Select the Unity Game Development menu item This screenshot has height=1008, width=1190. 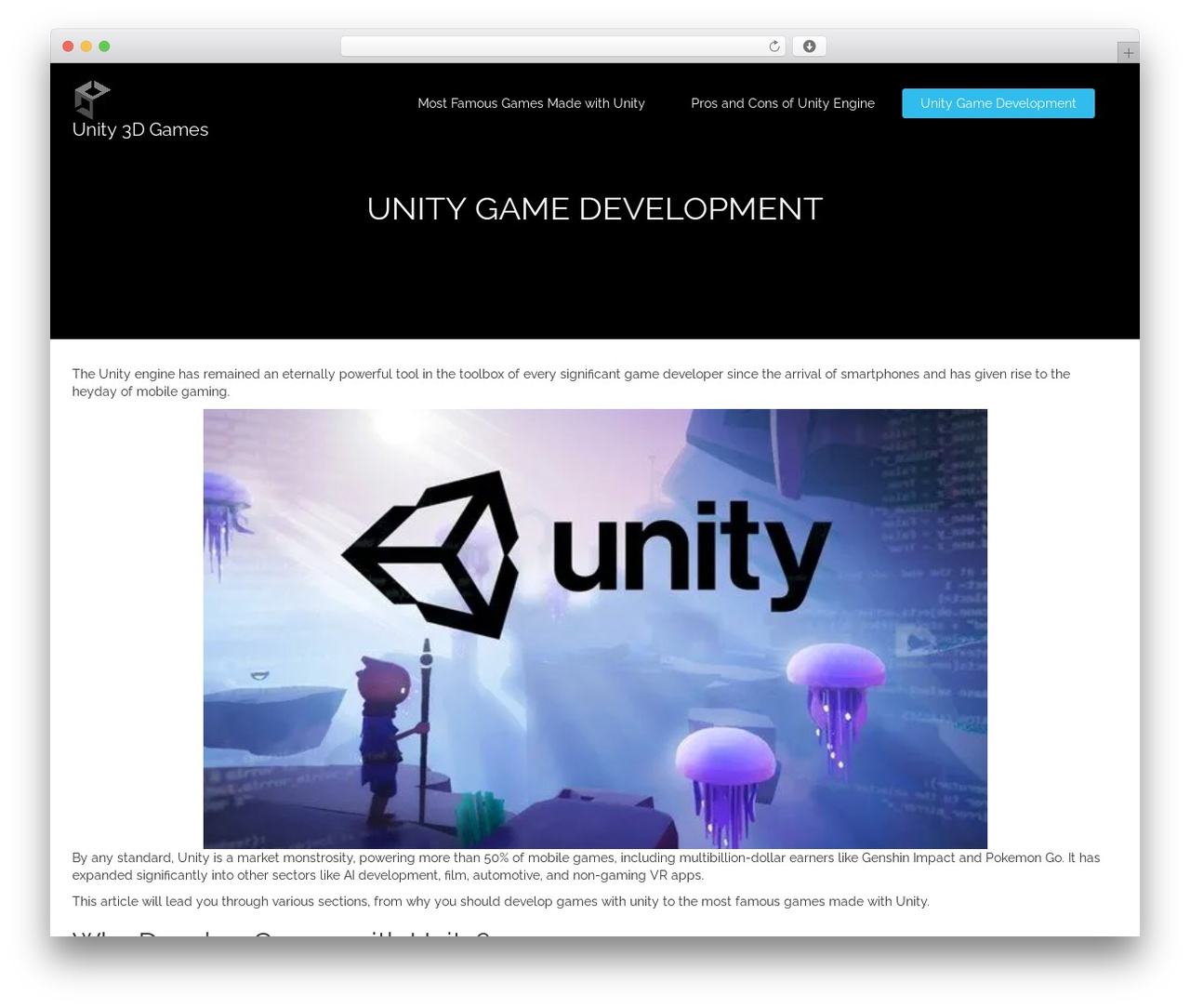click(998, 103)
